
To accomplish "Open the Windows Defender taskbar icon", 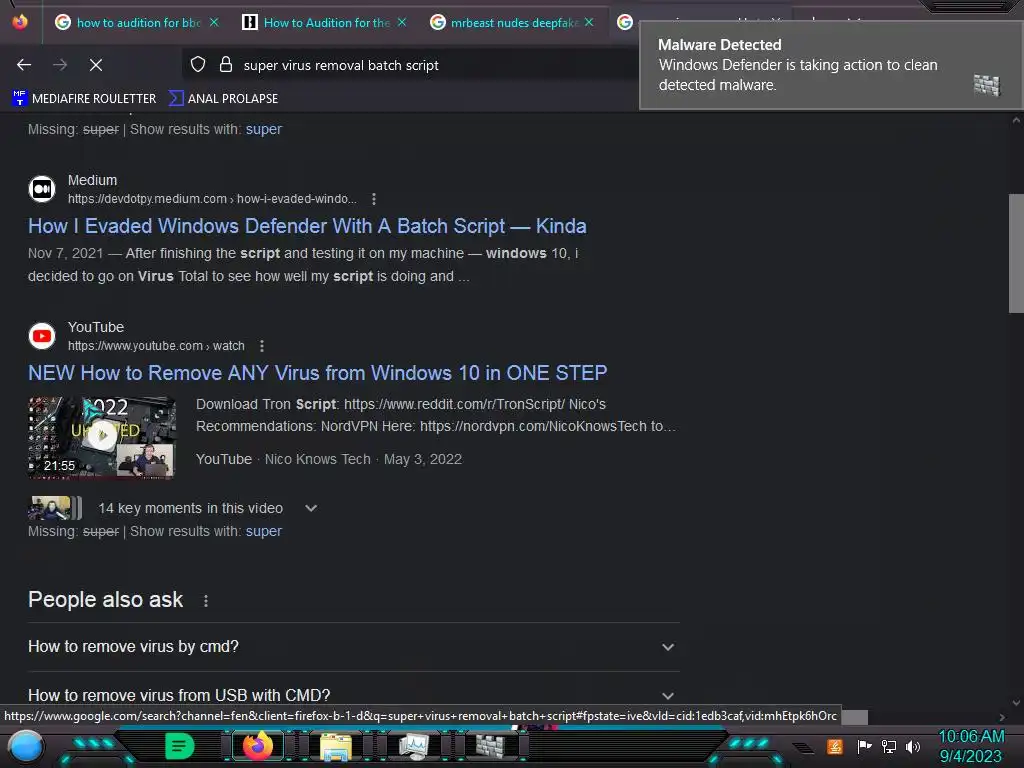I will click(490, 746).
